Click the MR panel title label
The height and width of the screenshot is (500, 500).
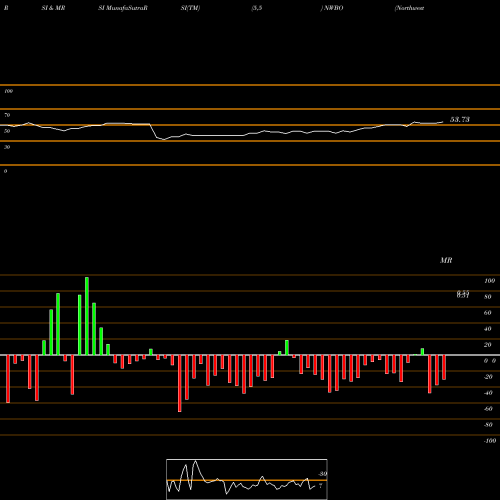click(x=446, y=260)
